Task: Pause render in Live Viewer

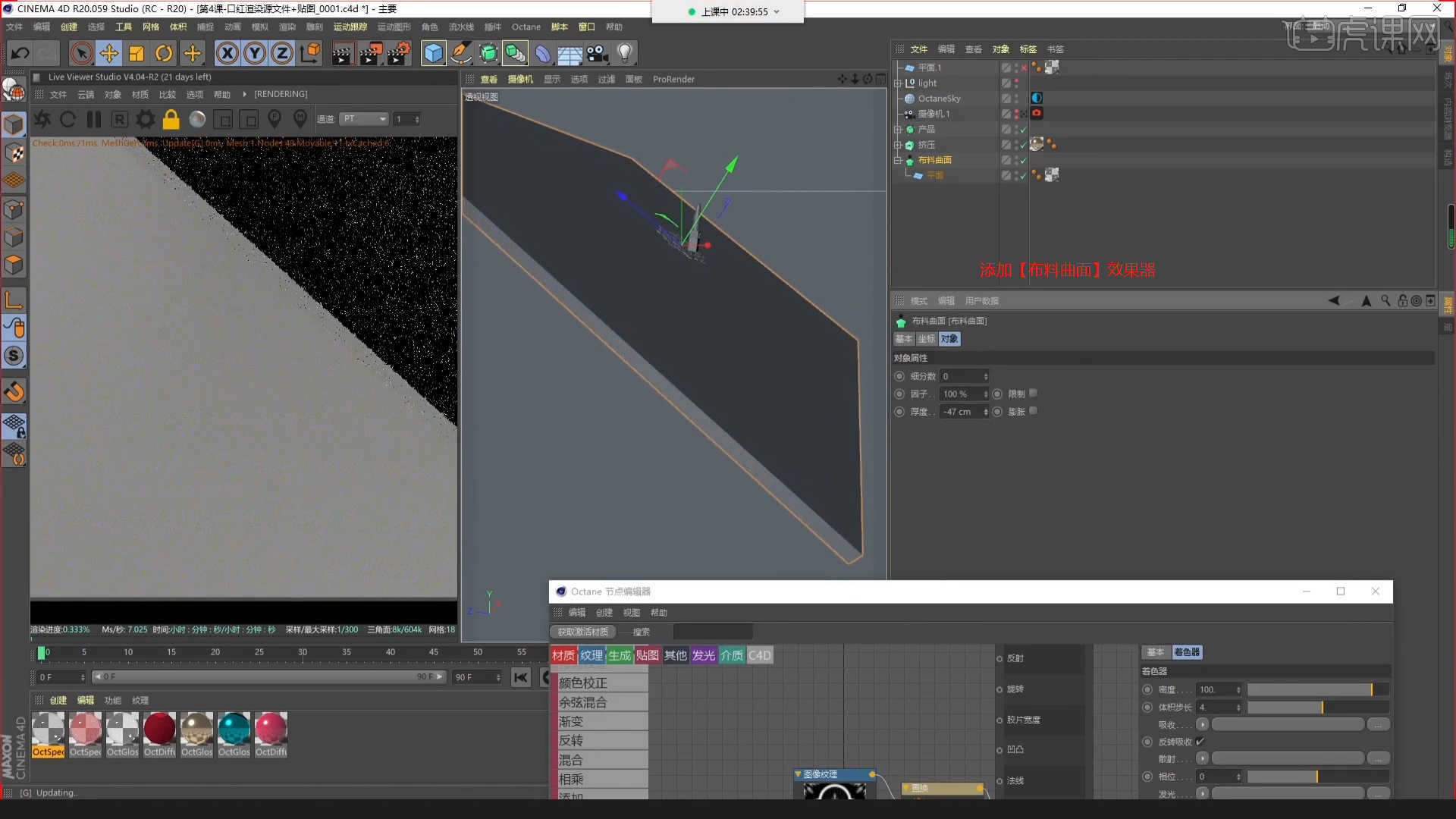Action: click(x=94, y=119)
